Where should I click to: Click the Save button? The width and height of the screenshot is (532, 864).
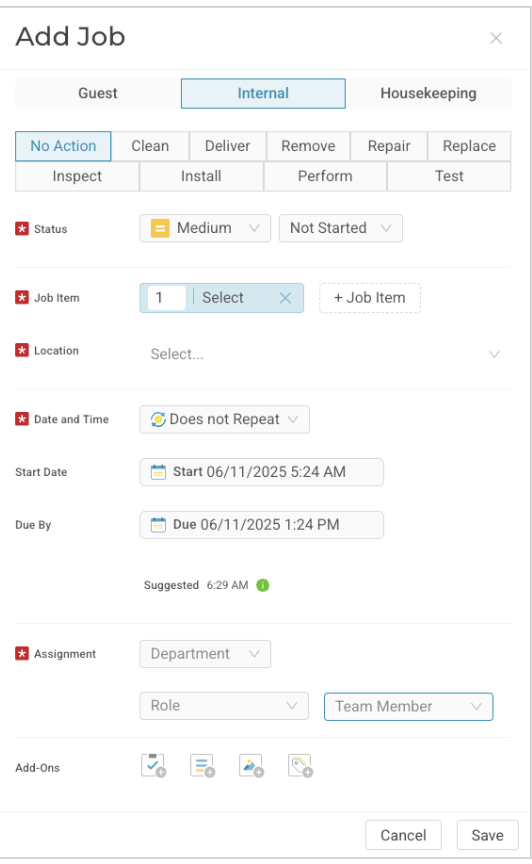pyautogui.click(x=487, y=835)
